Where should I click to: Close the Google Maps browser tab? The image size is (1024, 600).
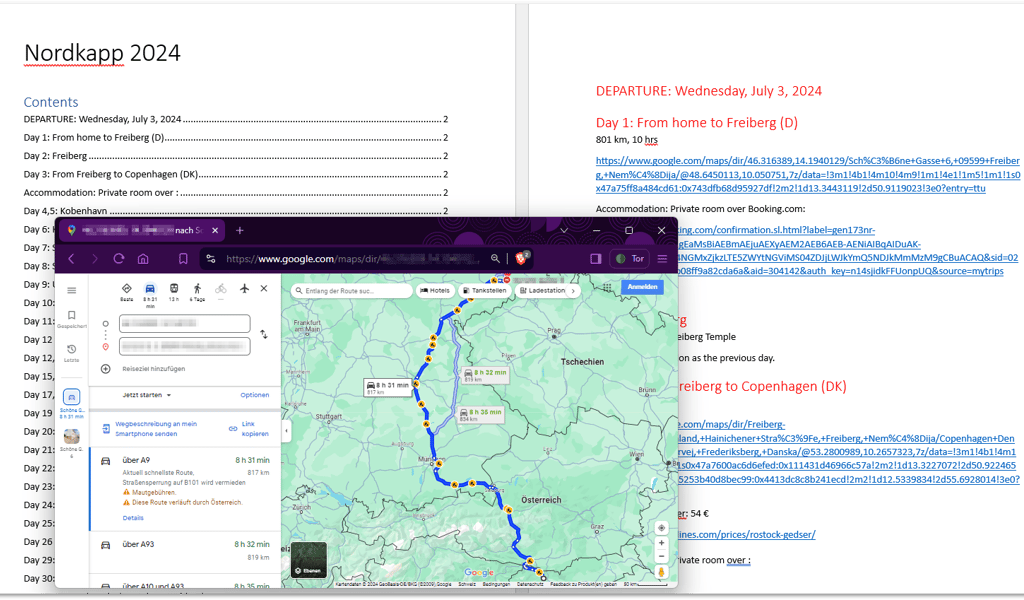coord(215,230)
